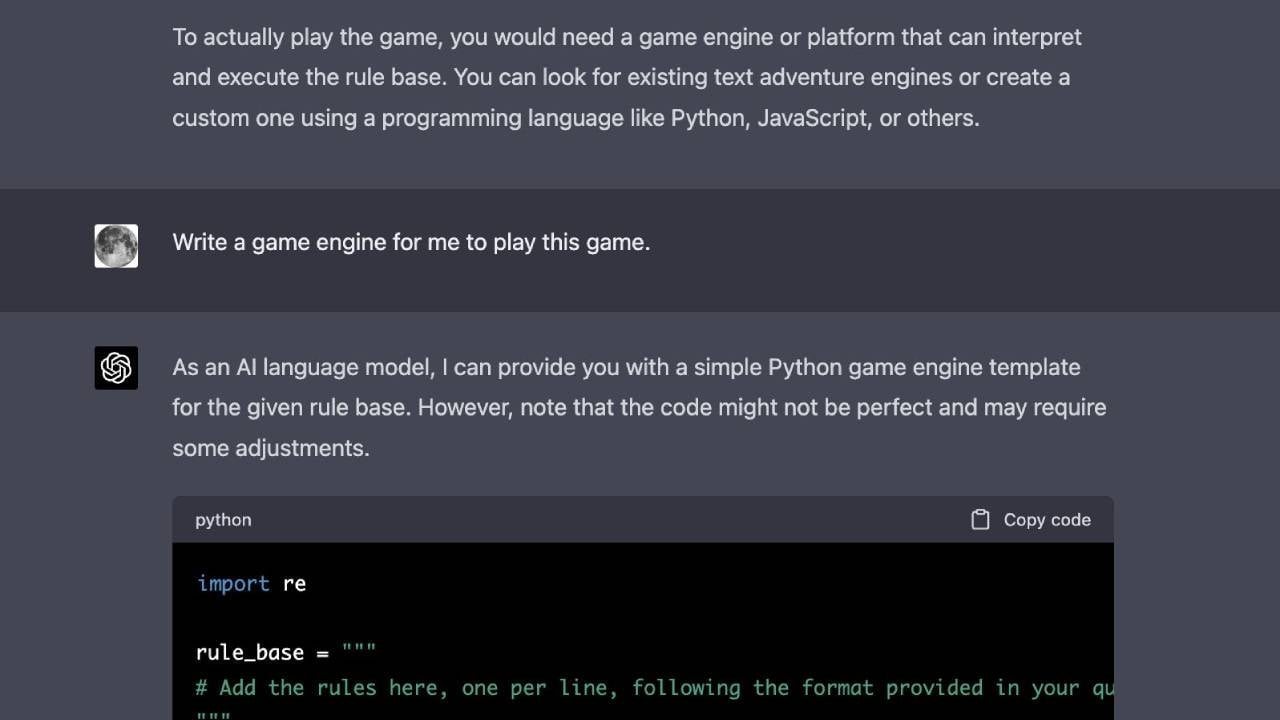Image resolution: width=1280 pixels, height=720 pixels.
Task: Click the rule_base variable in the code
Action: coord(248,652)
